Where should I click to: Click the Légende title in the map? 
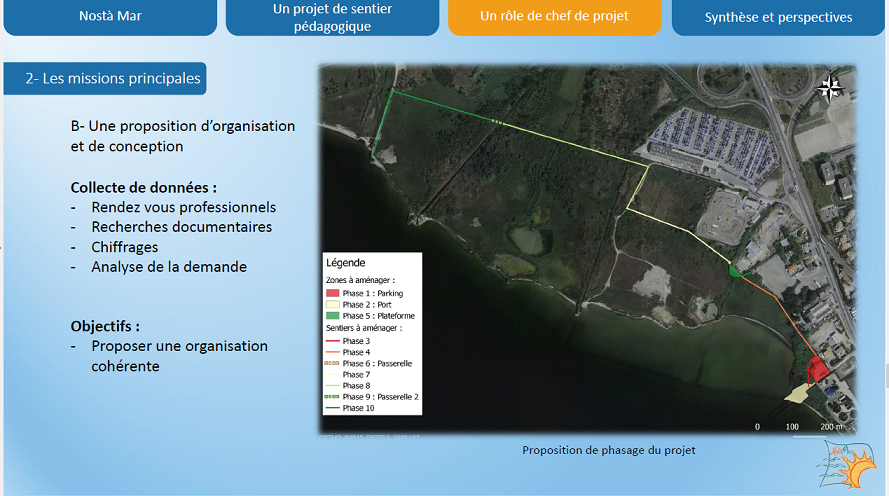click(346, 262)
